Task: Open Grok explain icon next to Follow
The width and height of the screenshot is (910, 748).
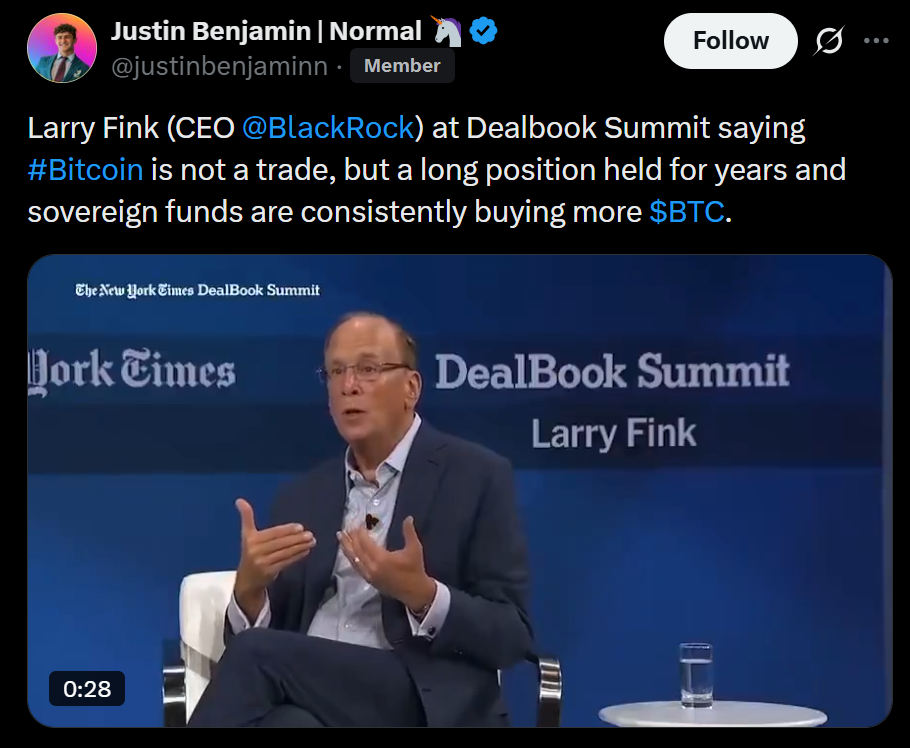Action: coord(829,41)
